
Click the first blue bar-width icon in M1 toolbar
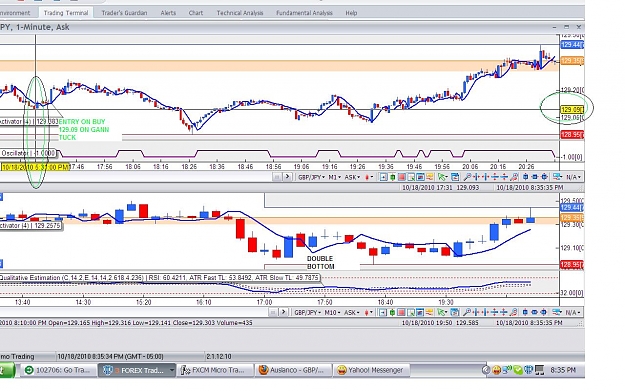click(x=525, y=177)
